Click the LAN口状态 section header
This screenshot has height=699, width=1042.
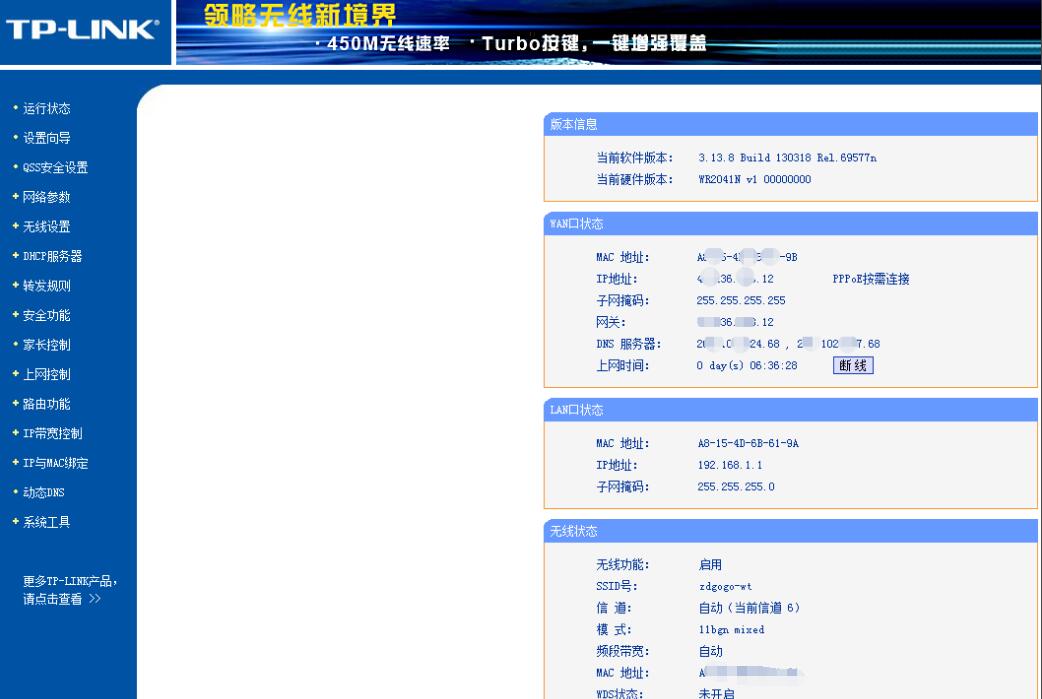(x=790, y=410)
